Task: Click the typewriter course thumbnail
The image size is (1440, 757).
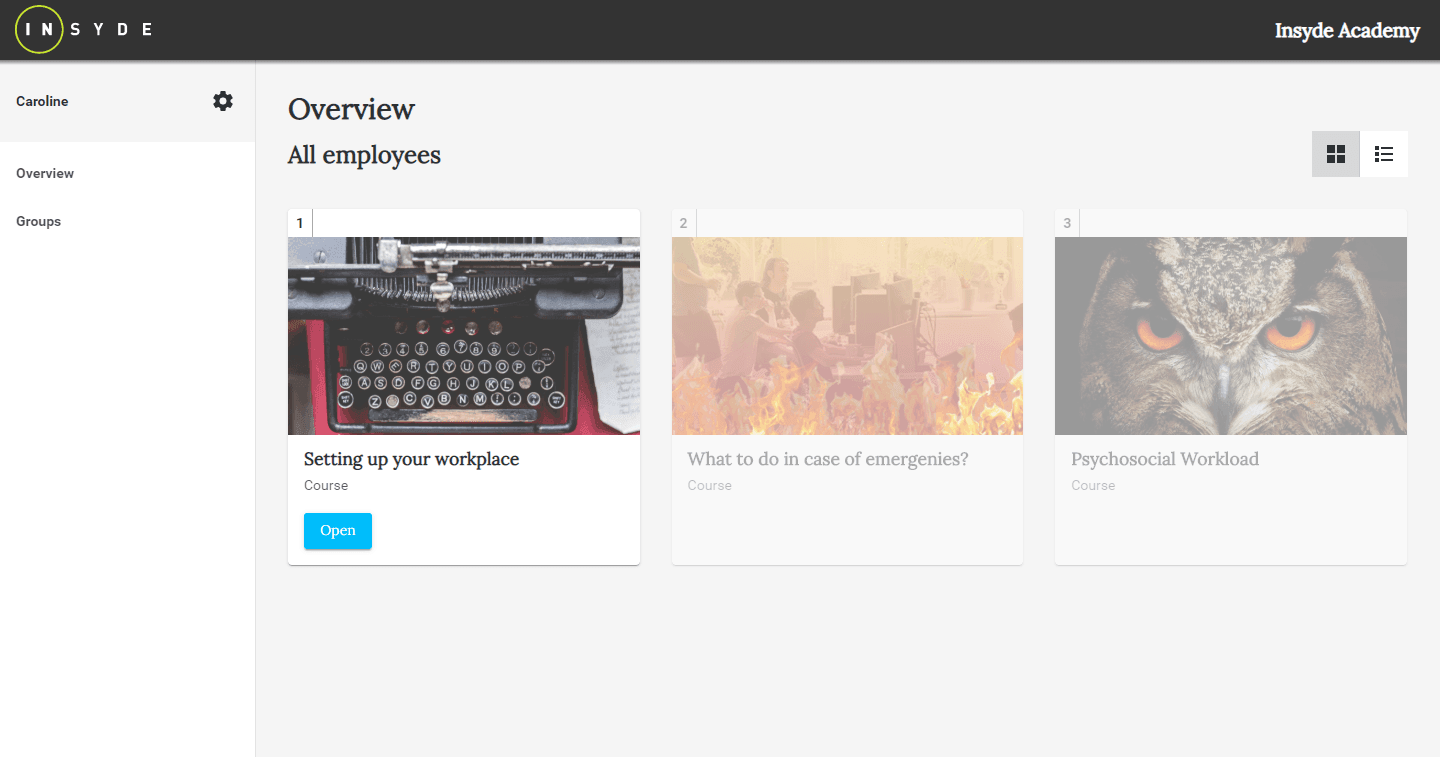Action: coord(463,335)
